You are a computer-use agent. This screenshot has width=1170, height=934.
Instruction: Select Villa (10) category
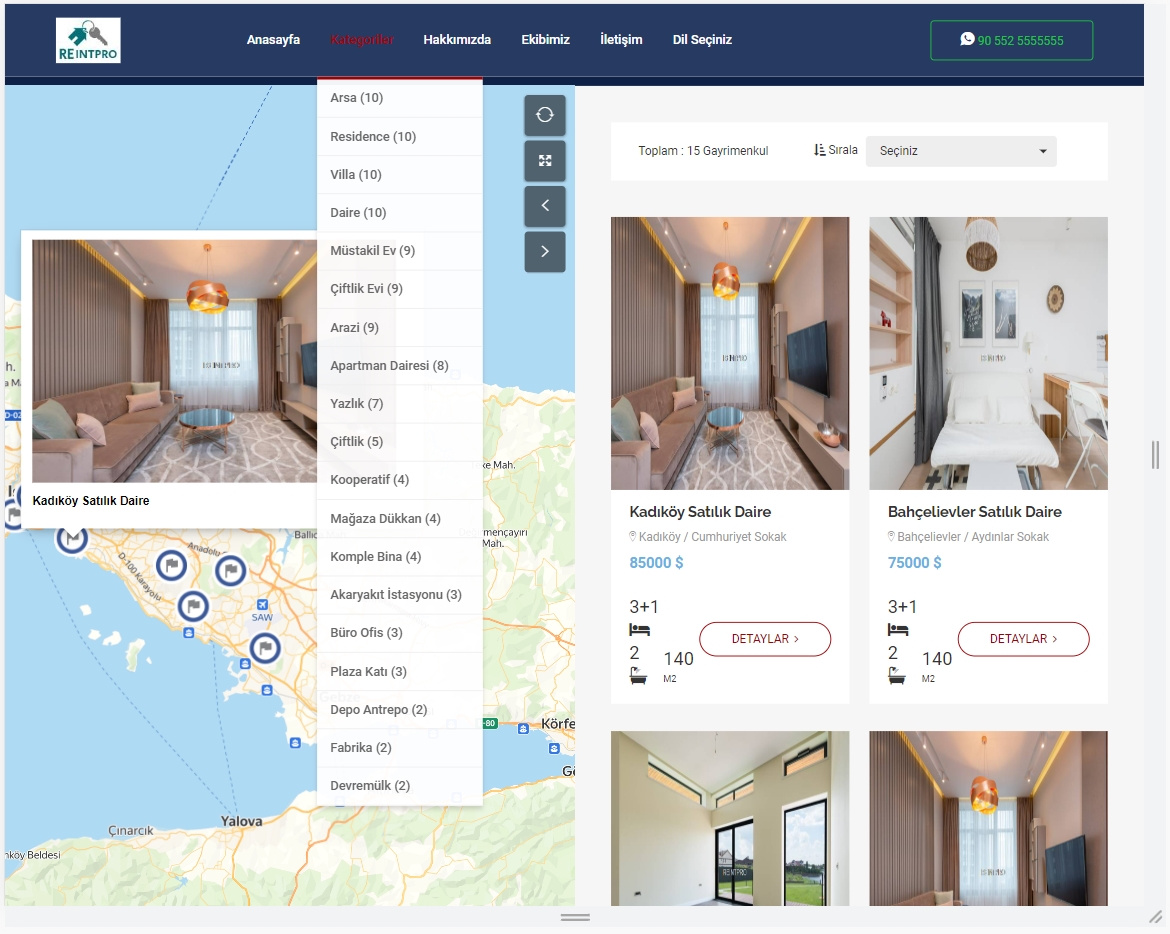tap(400, 175)
